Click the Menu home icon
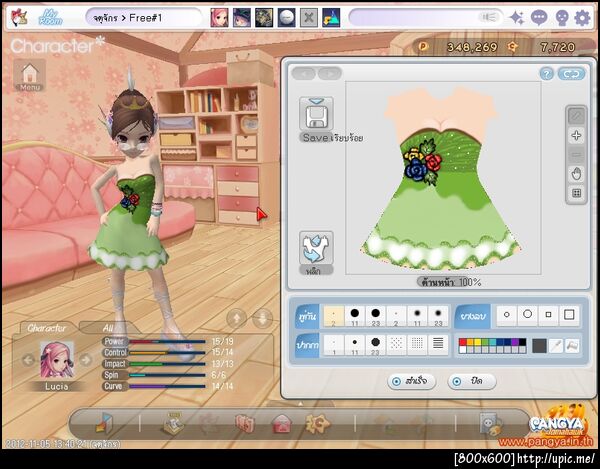 pyautogui.click(x=30, y=75)
